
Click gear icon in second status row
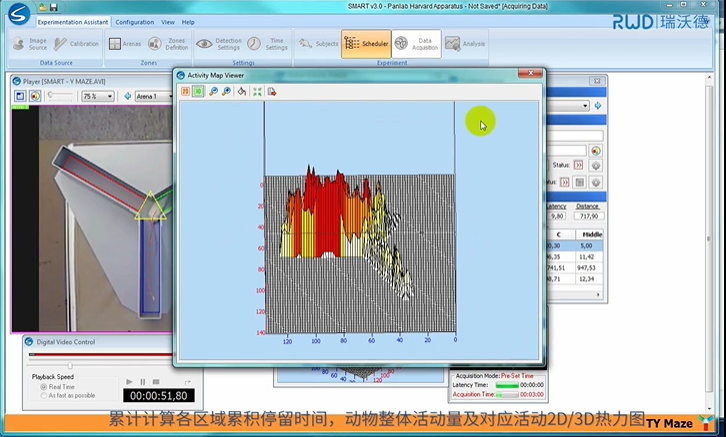(596, 182)
